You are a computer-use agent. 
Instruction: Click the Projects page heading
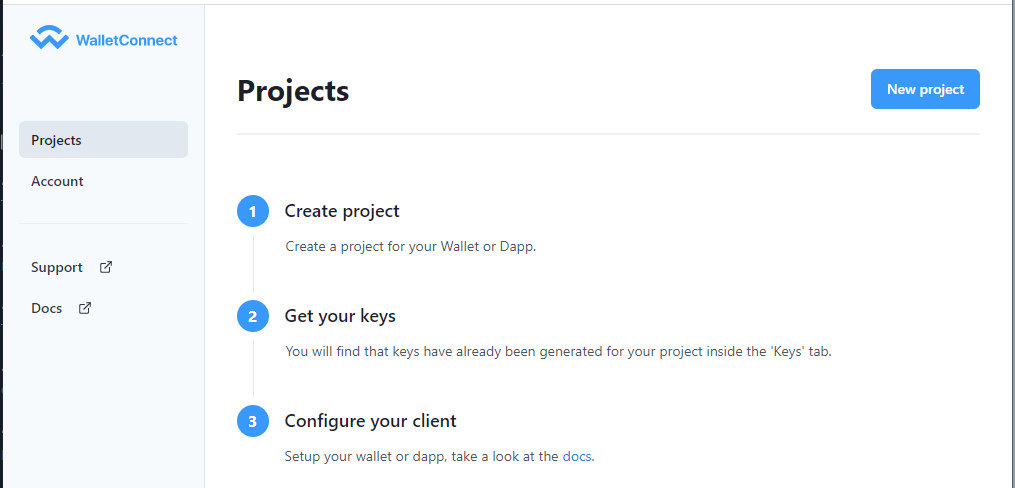(x=293, y=91)
